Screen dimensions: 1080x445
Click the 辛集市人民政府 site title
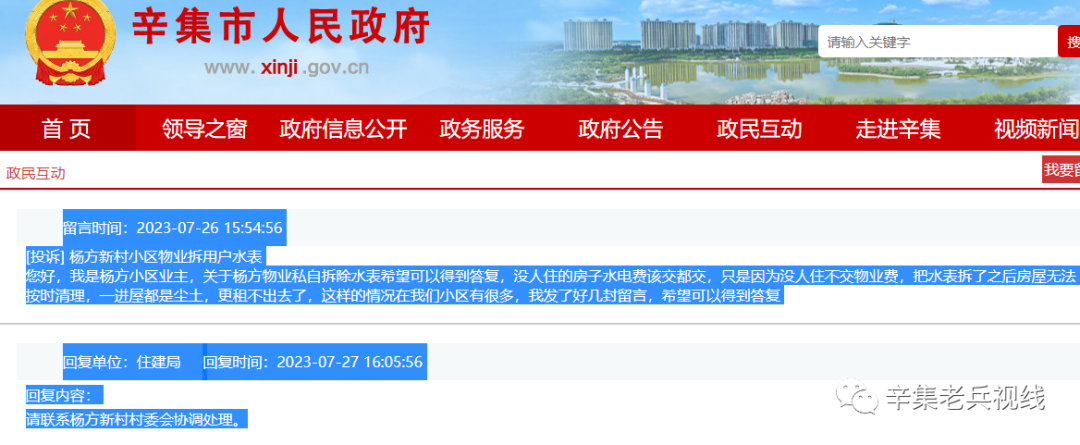click(x=281, y=28)
